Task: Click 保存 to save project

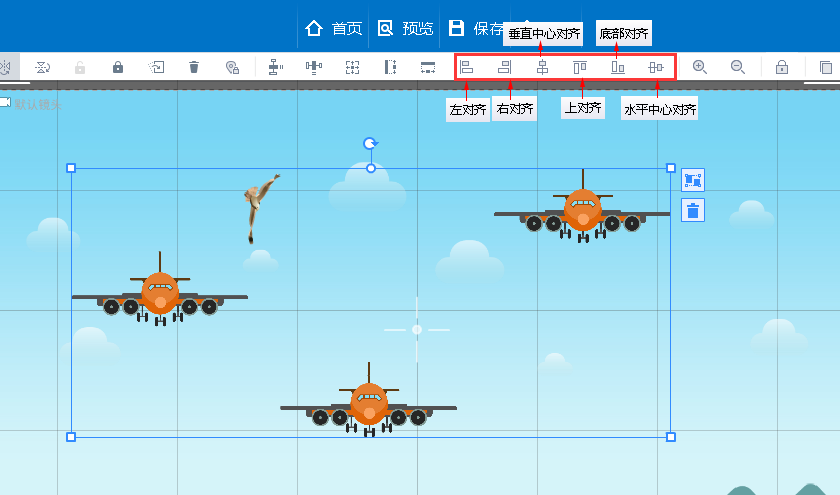Action: pos(477,28)
